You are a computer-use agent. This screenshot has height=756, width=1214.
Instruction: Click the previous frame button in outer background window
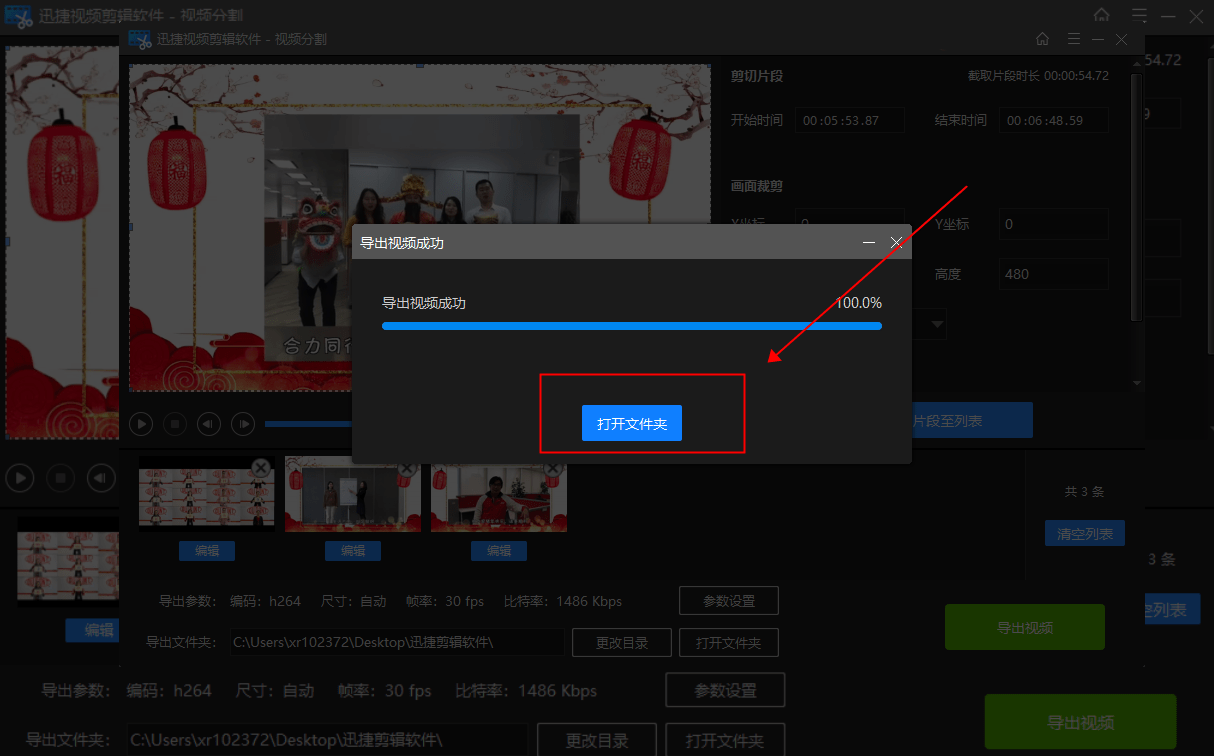pyautogui.click(x=101, y=478)
